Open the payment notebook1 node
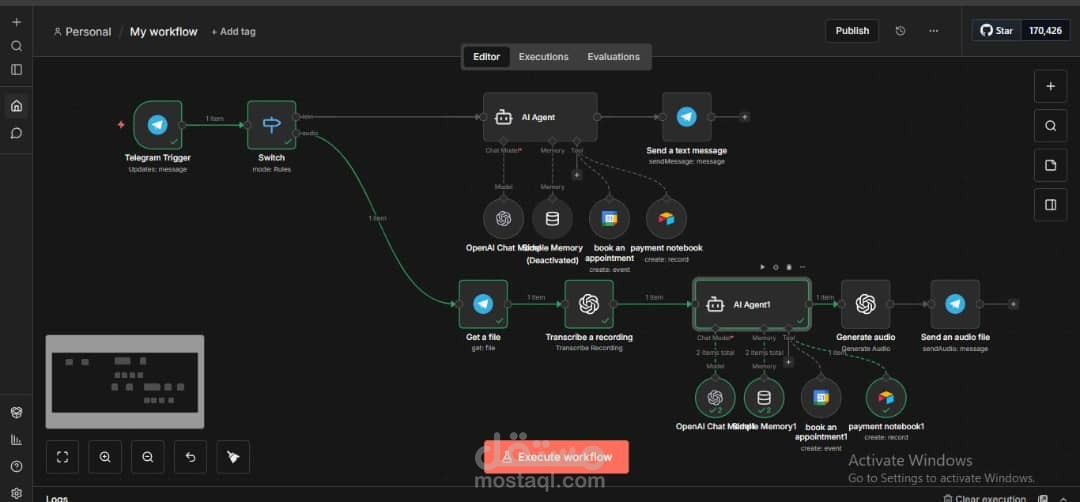 click(x=886, y=398)
